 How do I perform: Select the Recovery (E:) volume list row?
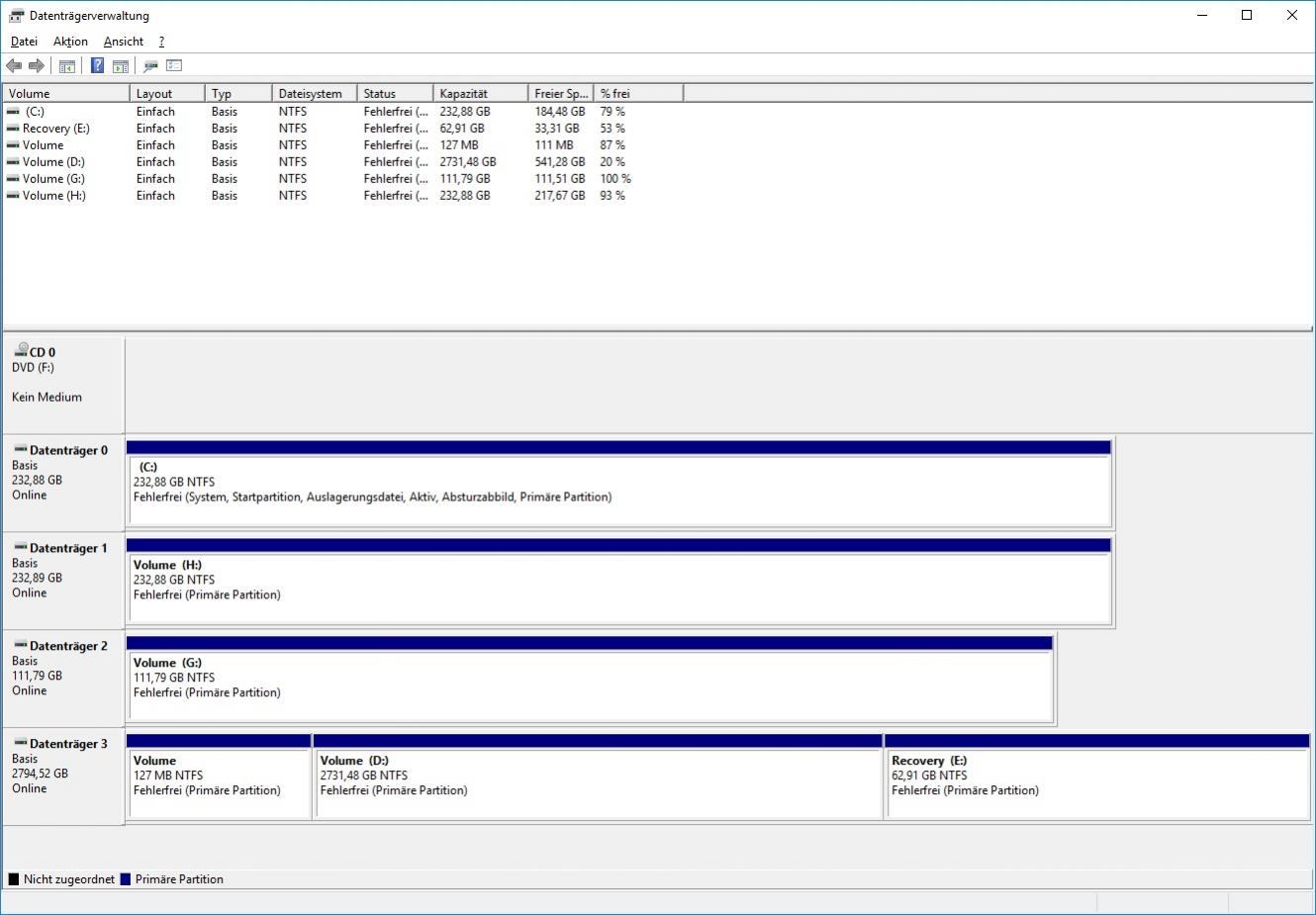click(342, 129)
